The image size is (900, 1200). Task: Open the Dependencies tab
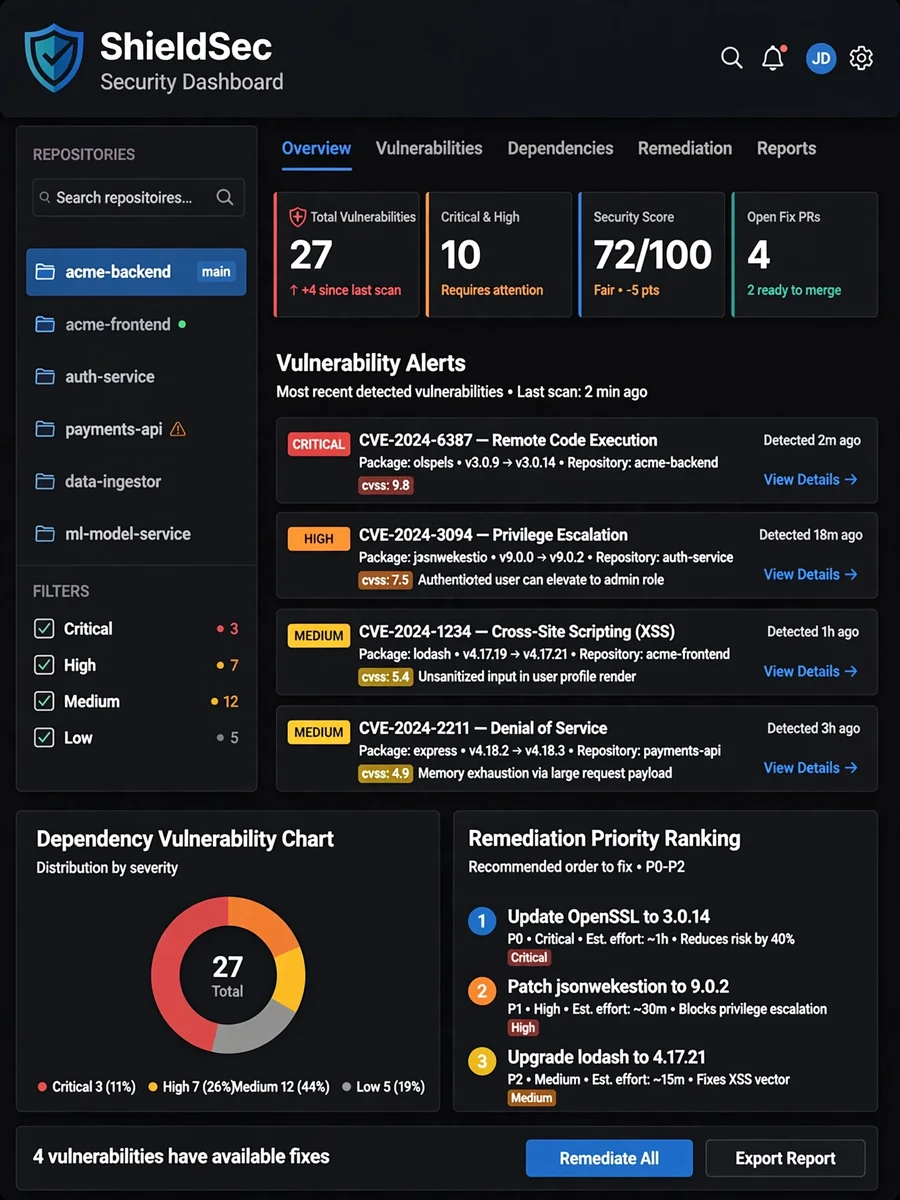click(560, 148)
